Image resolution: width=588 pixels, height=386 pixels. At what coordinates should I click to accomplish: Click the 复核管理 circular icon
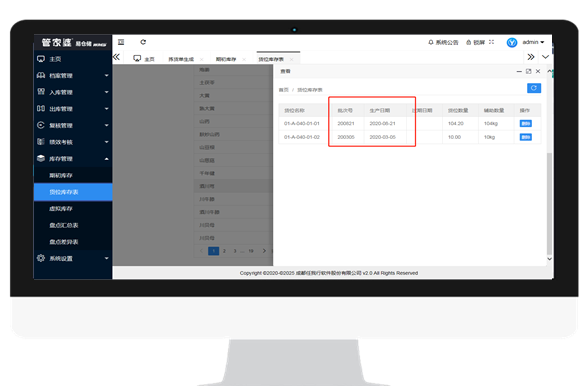pyautogui.click(x=41, y=125)
